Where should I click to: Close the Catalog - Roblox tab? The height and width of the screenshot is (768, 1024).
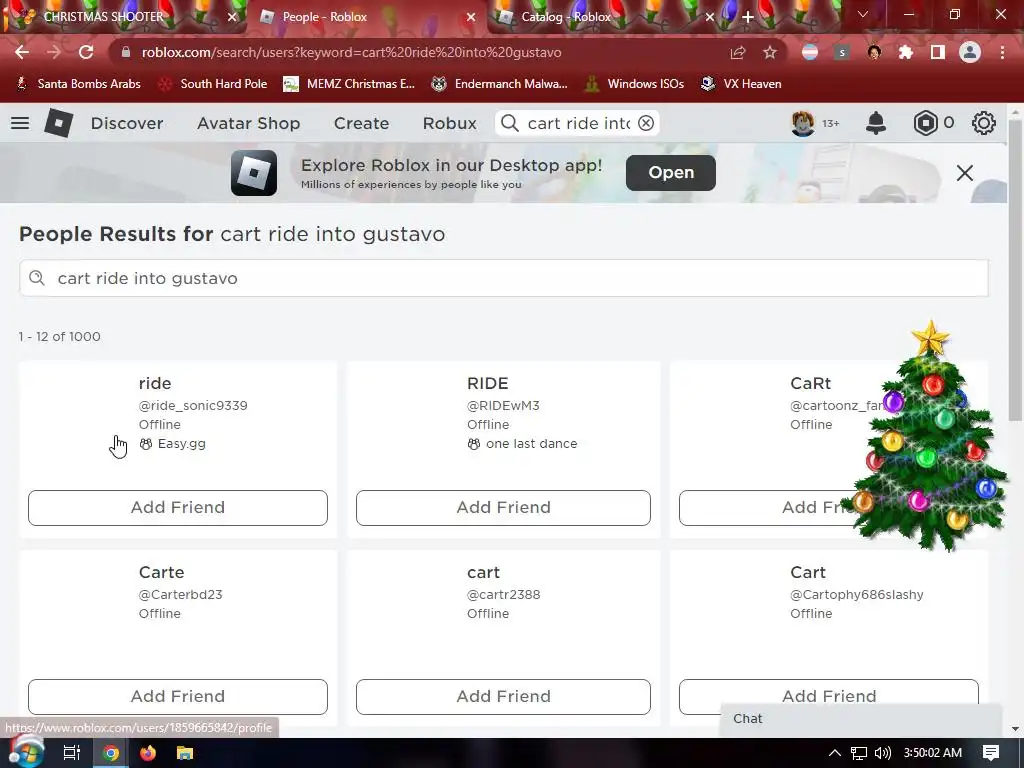pyautogui.click(x=709, y=17)
